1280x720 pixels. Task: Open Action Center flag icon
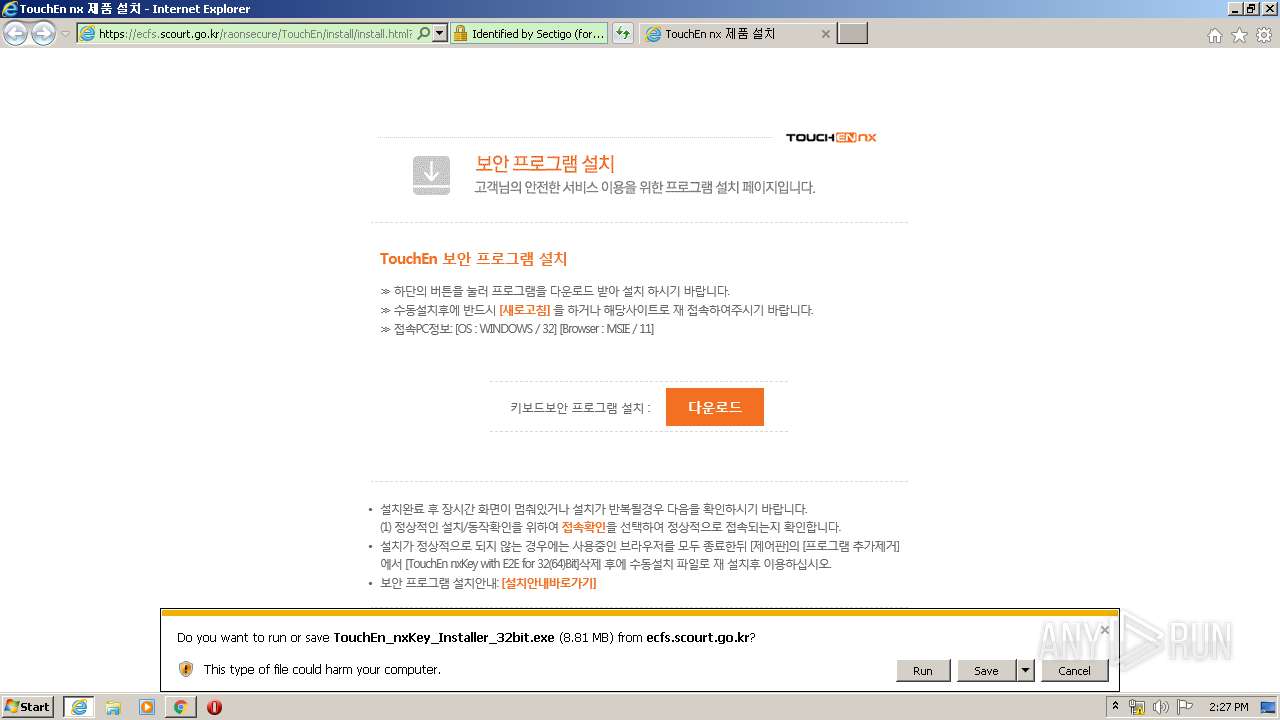(x=1186, y=707)
